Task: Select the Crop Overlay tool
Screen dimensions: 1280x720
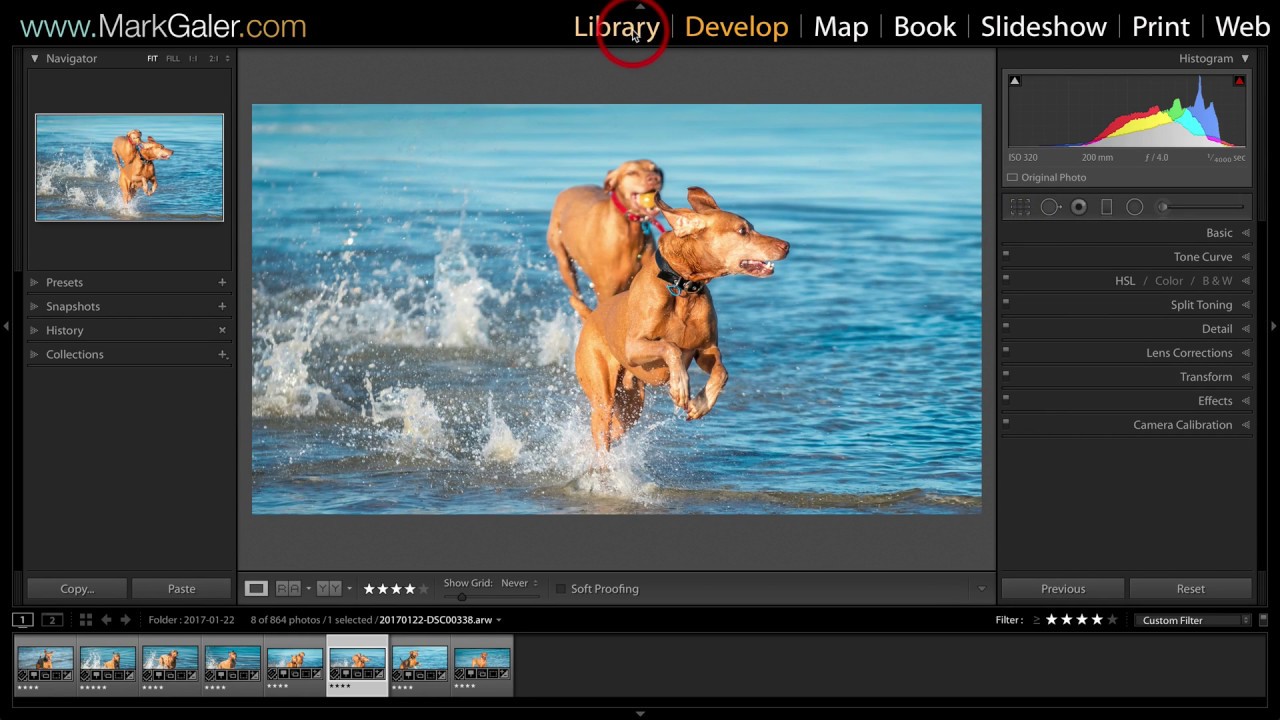Action: (1020, 207)
